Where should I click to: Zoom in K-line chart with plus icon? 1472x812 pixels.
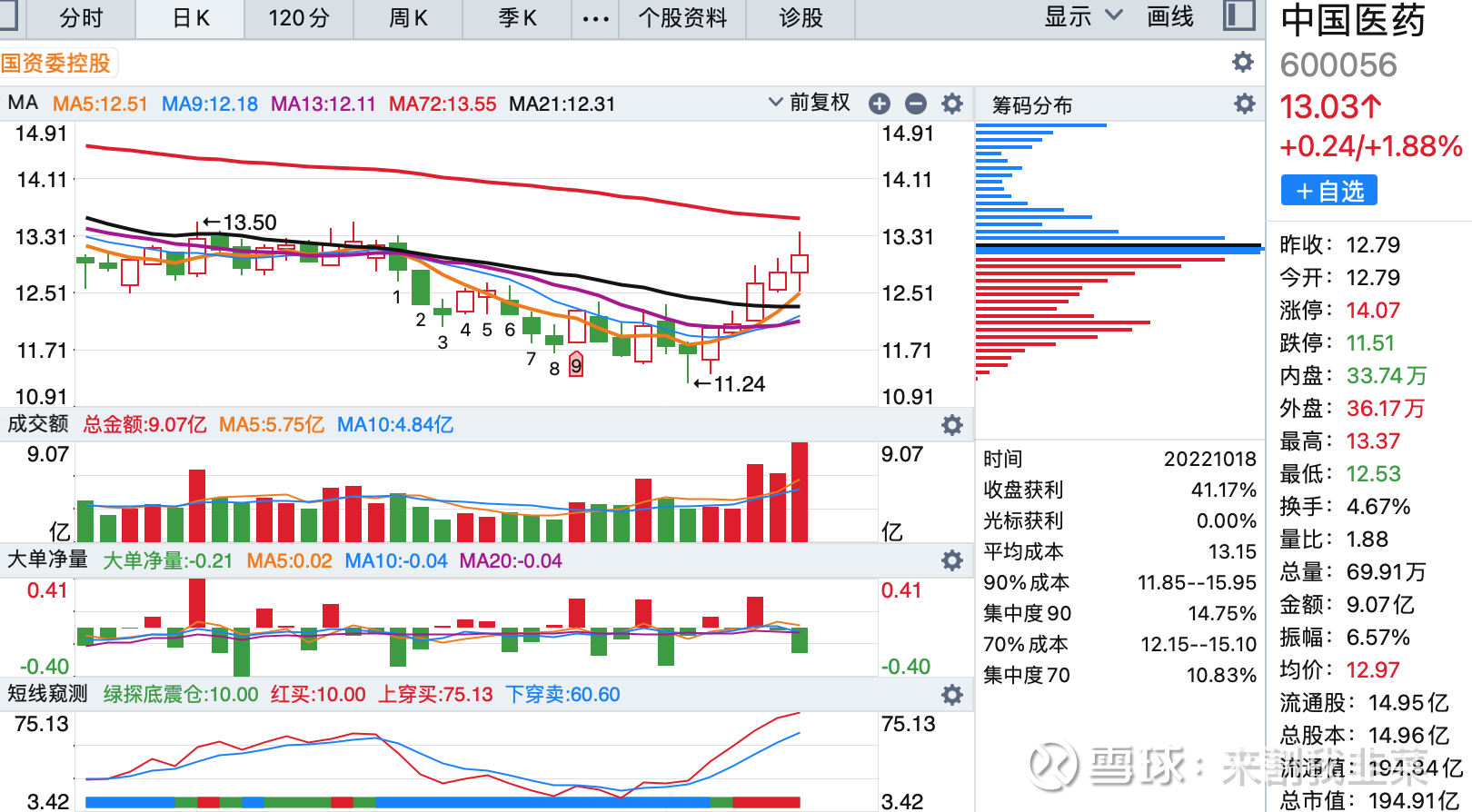[x=879, y=104]
